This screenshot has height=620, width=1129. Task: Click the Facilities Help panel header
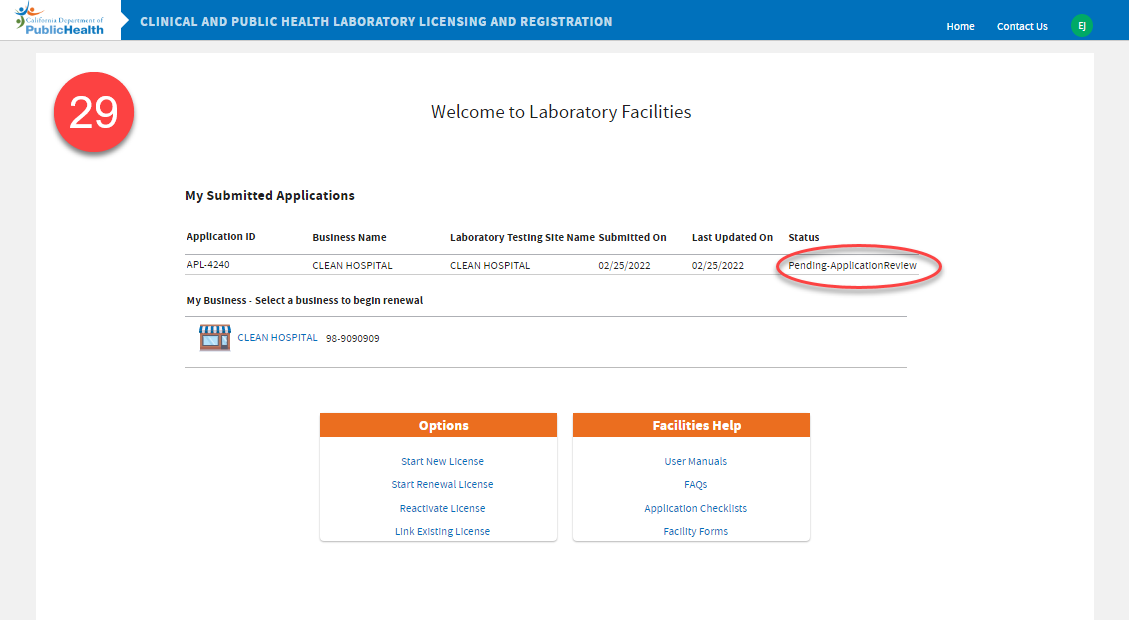691,425
